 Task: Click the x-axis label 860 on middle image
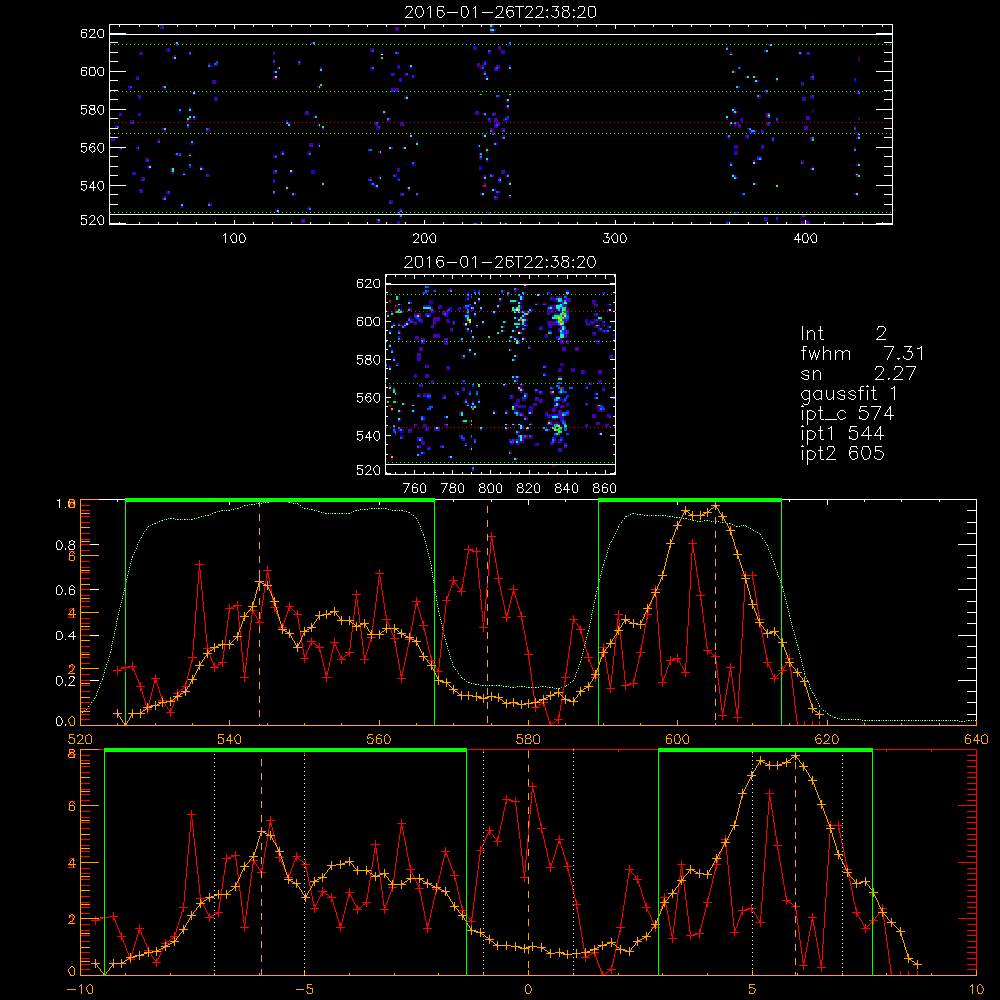(x=604, y=489)
